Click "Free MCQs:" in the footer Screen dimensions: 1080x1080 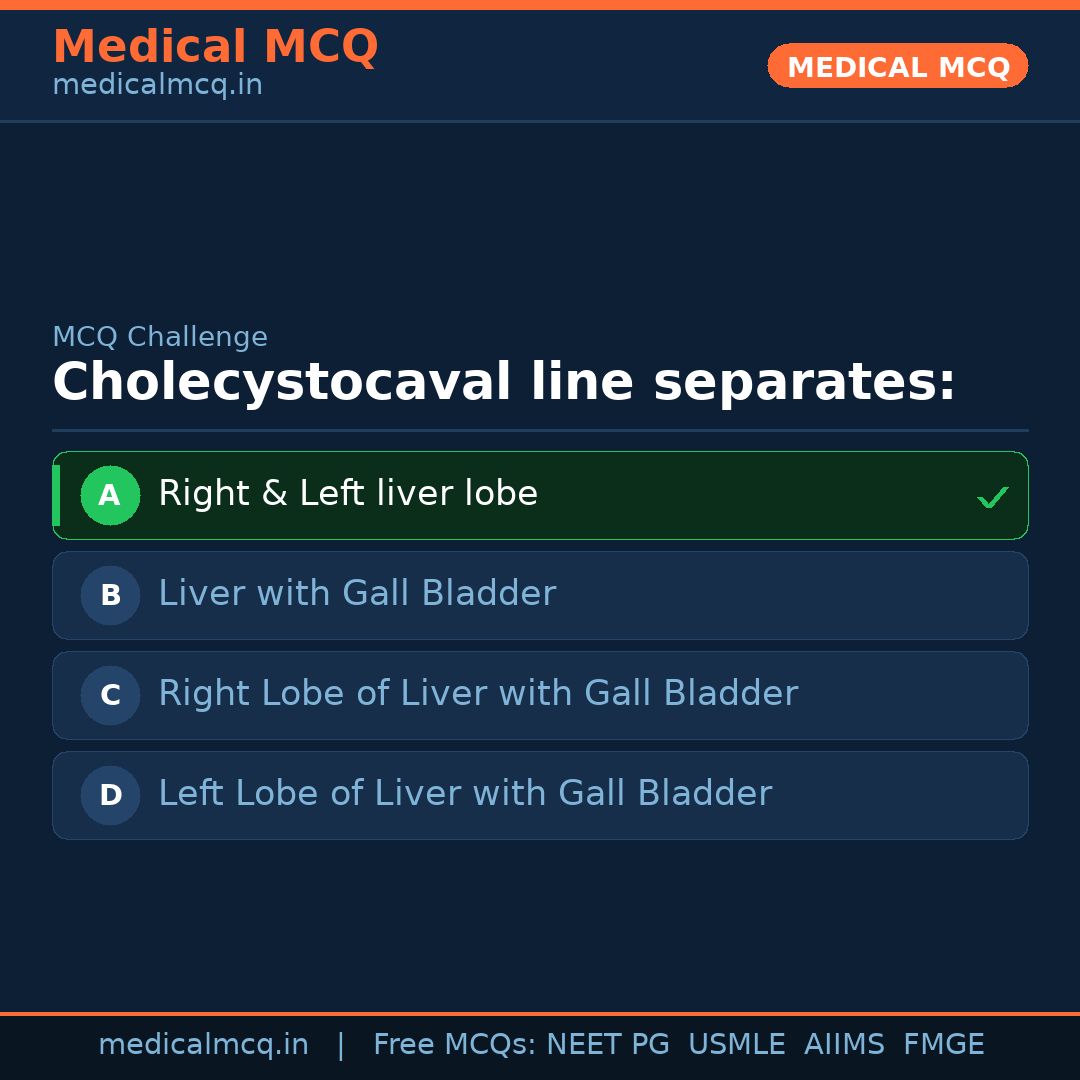[x=455, y=1045]
